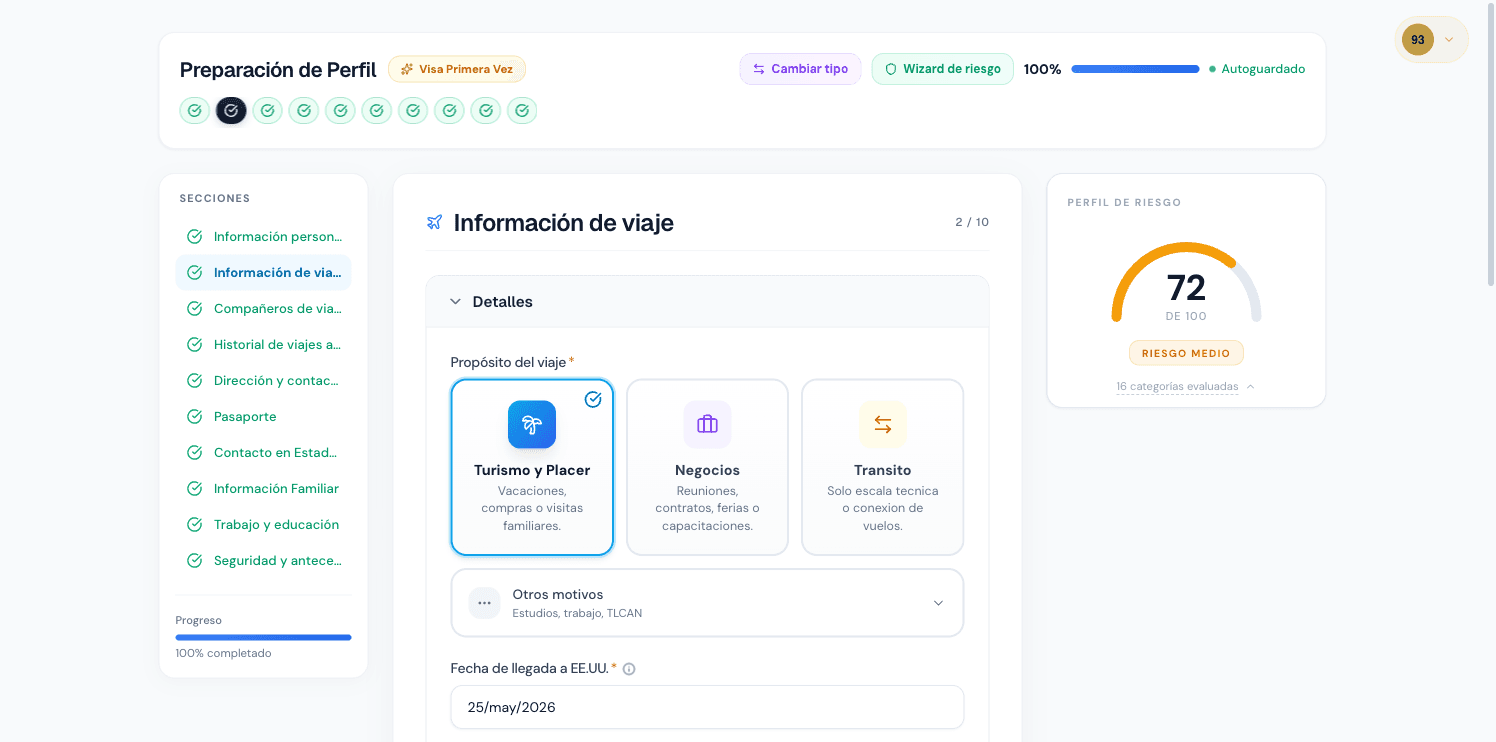Click the arrows Transito icon

882,425
